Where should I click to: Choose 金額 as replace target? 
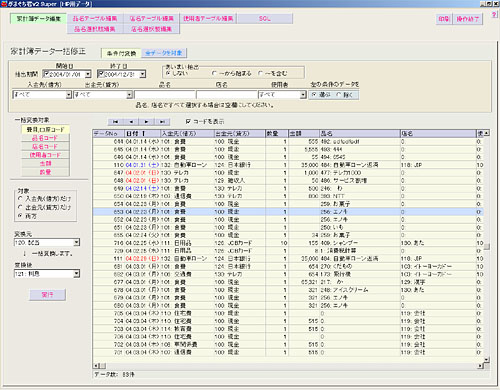coord(45,164)
